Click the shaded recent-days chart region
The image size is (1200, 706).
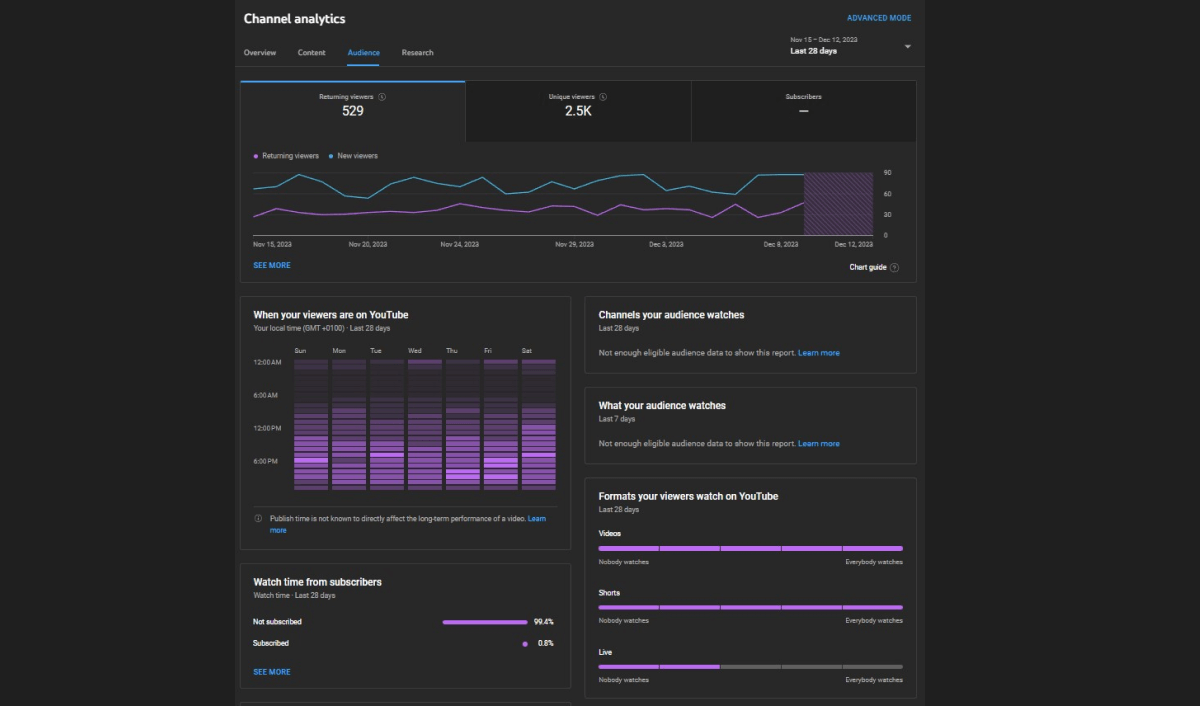[x=838, y=204]
